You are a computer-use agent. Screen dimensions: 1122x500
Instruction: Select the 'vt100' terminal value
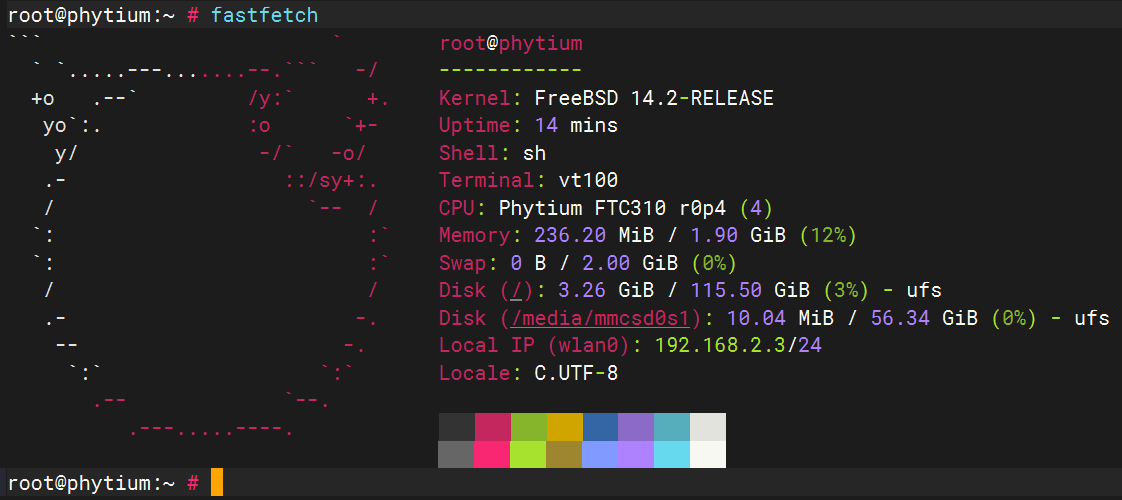coord(588,180)
